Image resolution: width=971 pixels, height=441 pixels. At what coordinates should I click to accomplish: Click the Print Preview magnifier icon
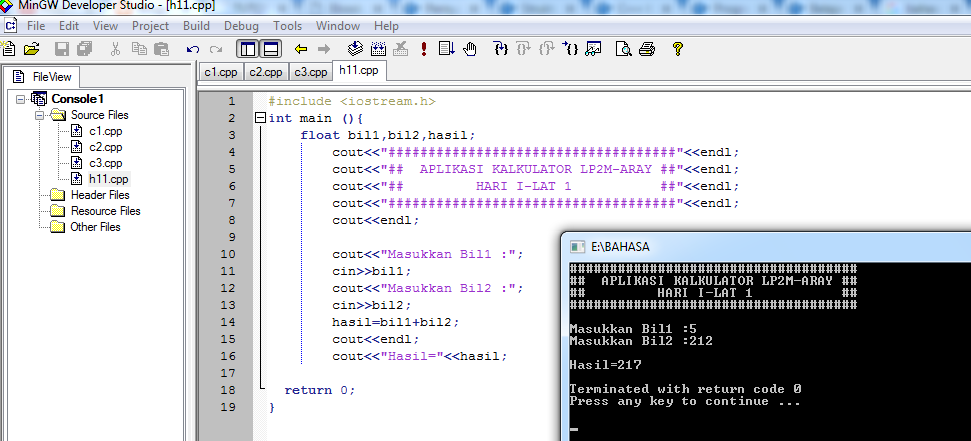click(x=624, y=49)
